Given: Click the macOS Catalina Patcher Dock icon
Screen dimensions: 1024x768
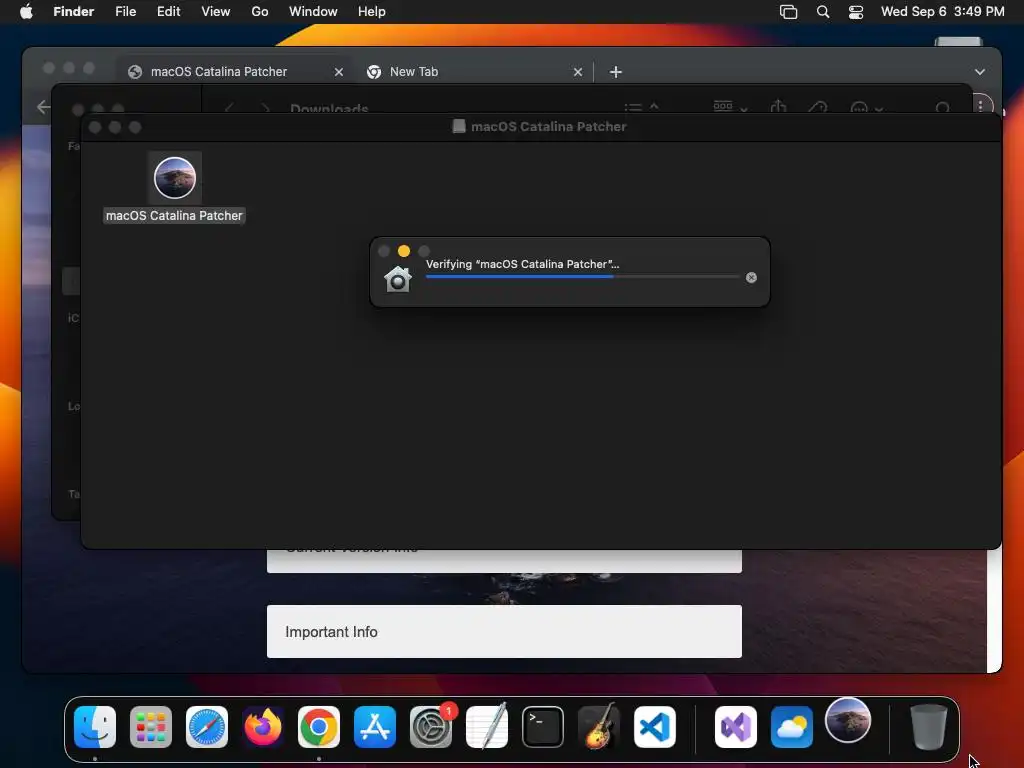Looking at the screenshot, I should coord(848,720).
